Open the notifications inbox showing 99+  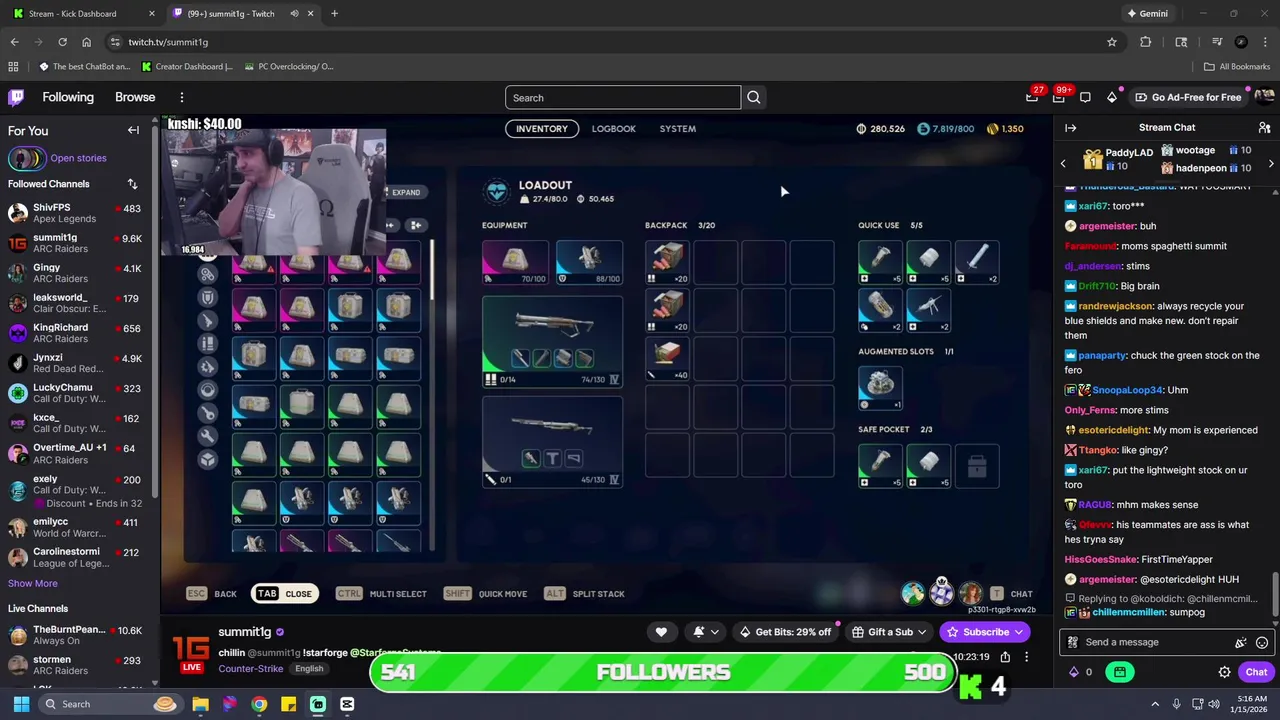pos(1058,97)
